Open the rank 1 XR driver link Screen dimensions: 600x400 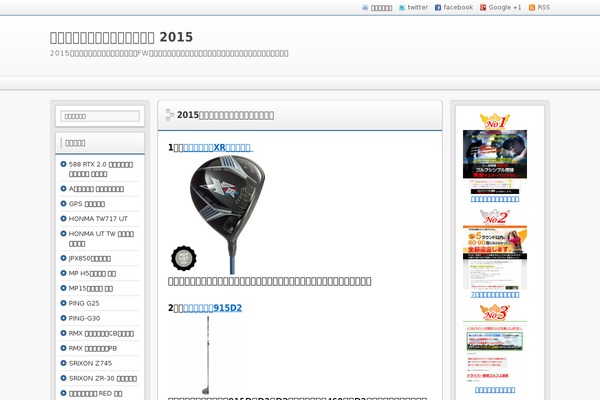(218, 148)
